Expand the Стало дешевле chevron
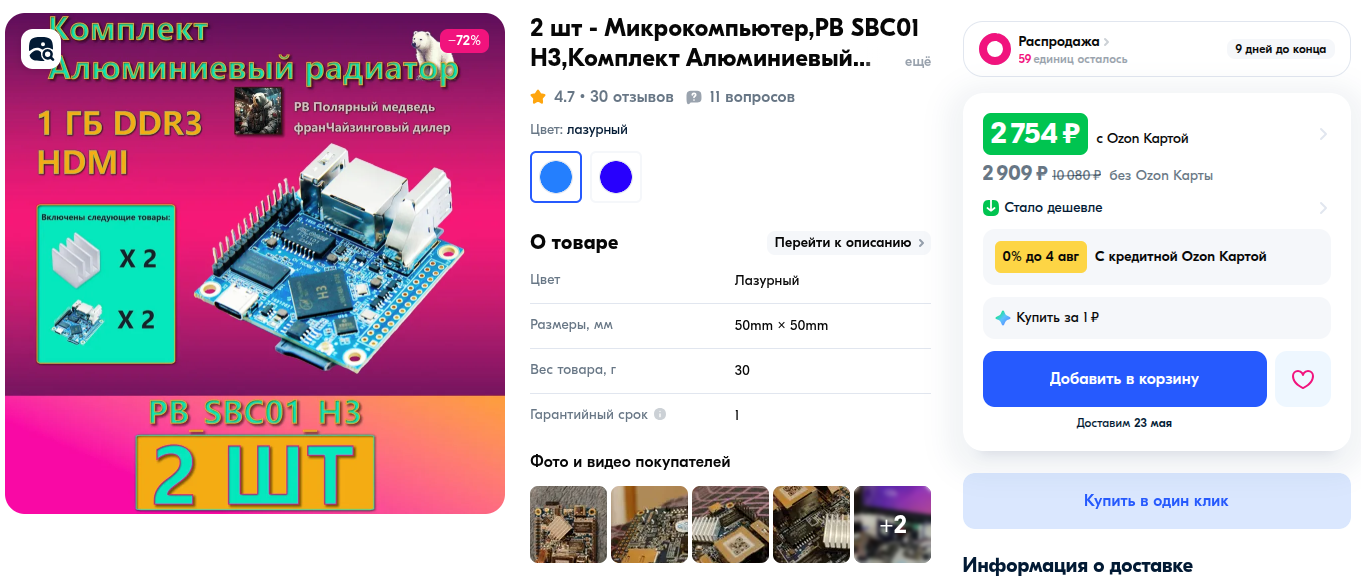The image size is (1361, 579). [1323, 208]
